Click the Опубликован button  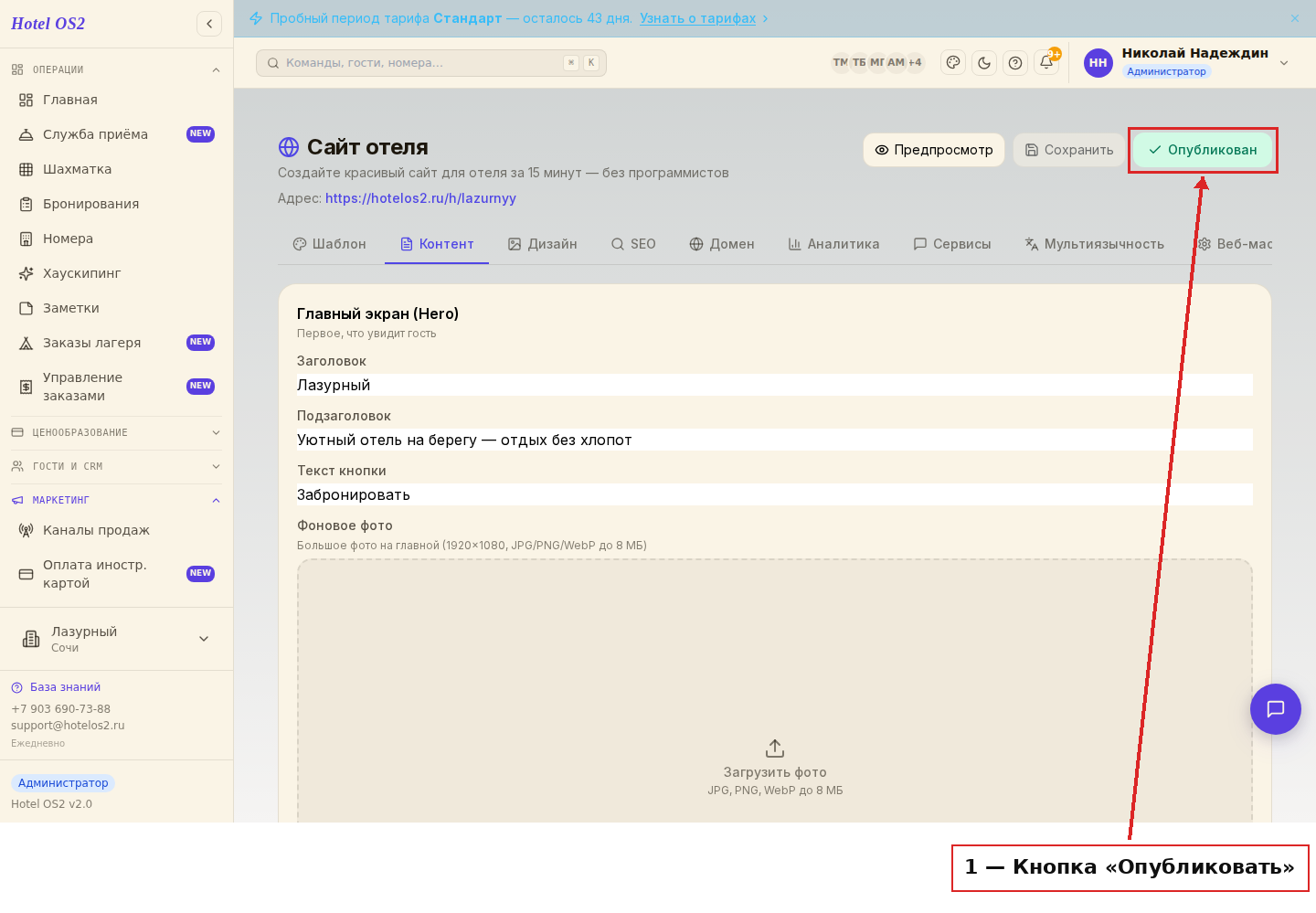[1203, 150]
